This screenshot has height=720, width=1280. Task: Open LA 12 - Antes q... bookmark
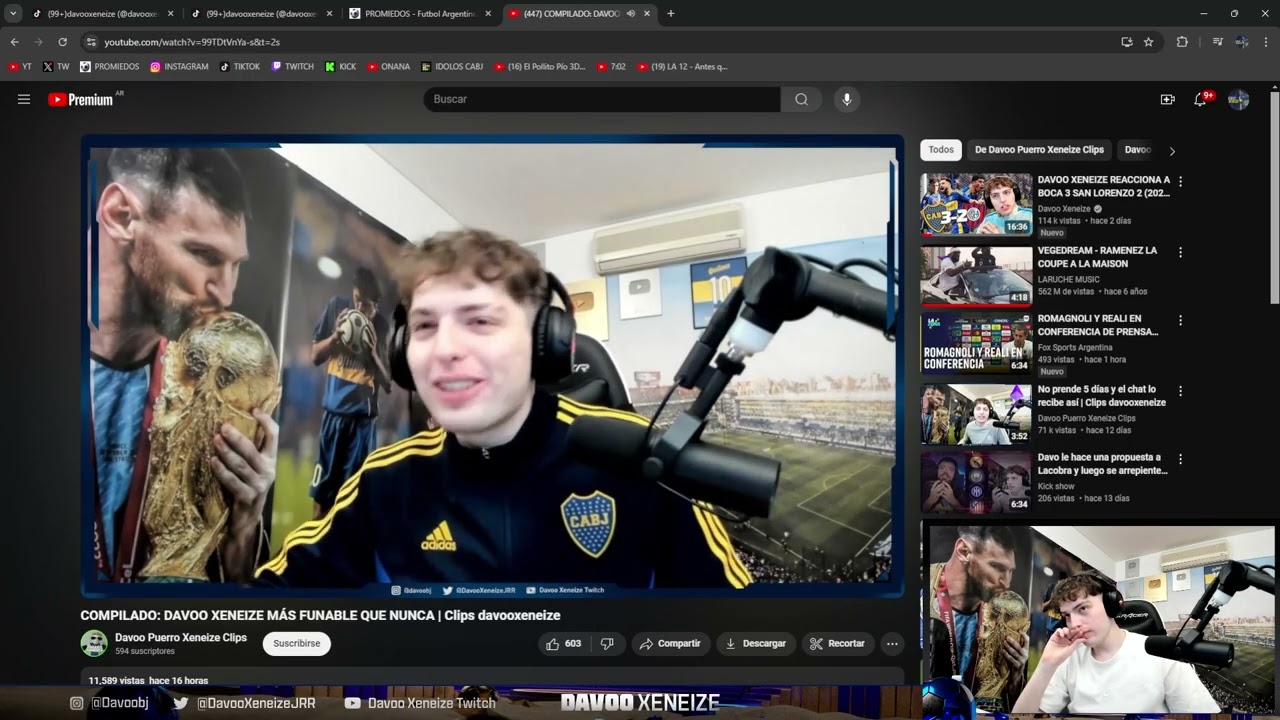[x=682, y=67]
